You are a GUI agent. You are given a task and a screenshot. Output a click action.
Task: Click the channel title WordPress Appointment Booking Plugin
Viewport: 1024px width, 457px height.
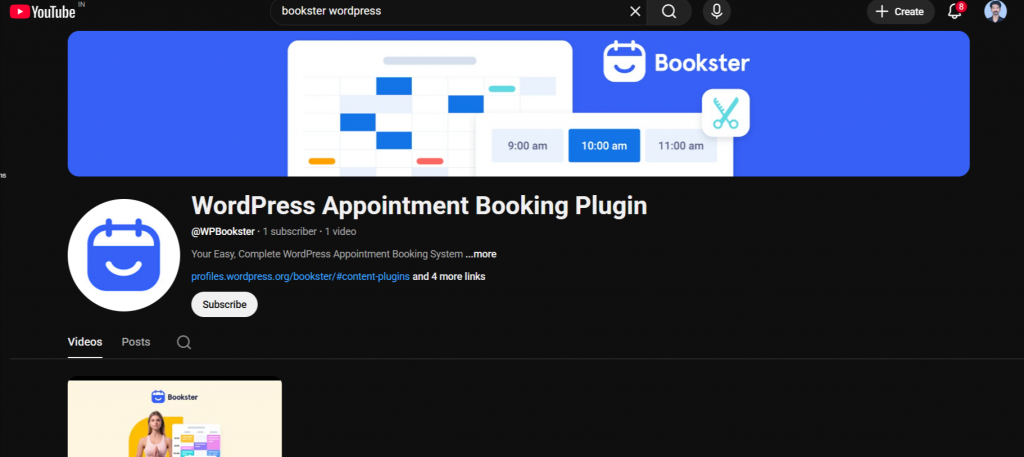[x=419, y=206]
